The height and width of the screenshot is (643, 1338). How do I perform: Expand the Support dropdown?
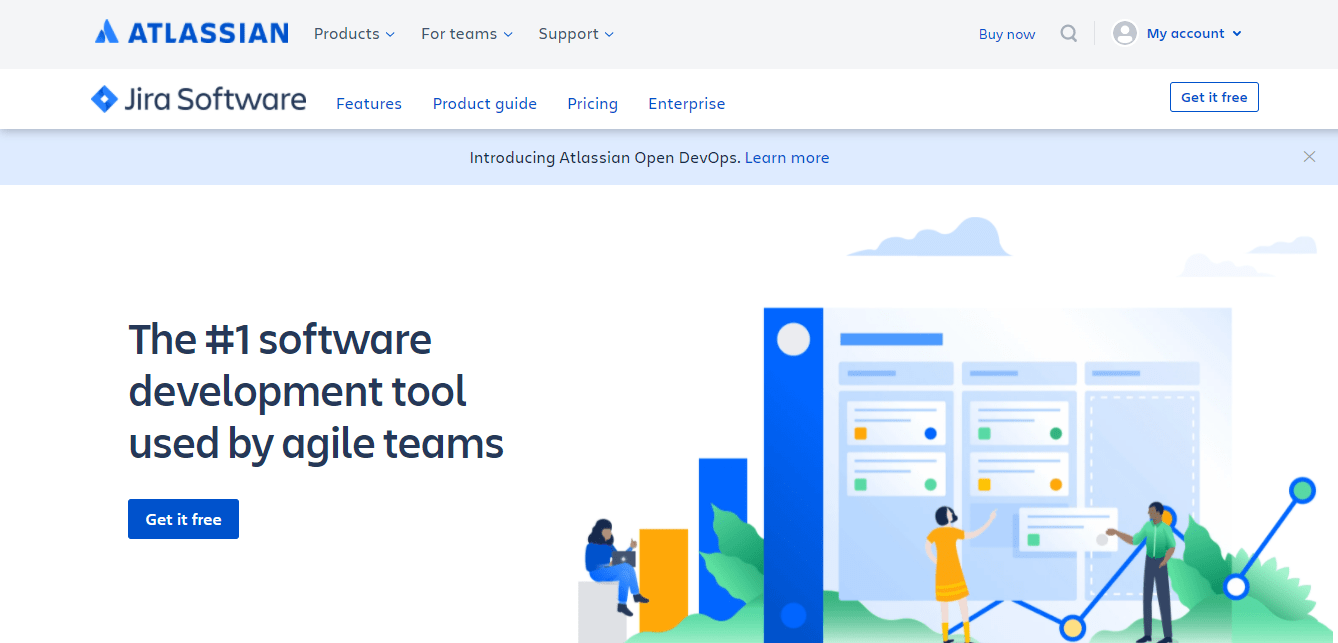point(576,34)
